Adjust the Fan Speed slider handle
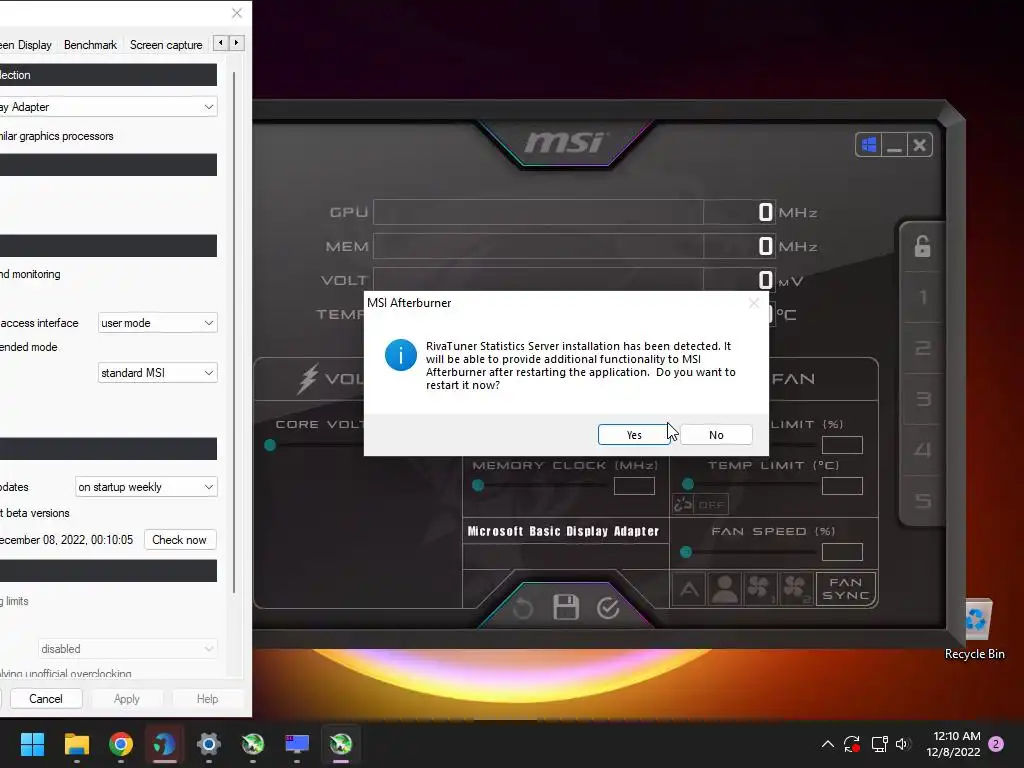Image resolution: width=1024 pixels, height=768 pixels. (686, 552)
